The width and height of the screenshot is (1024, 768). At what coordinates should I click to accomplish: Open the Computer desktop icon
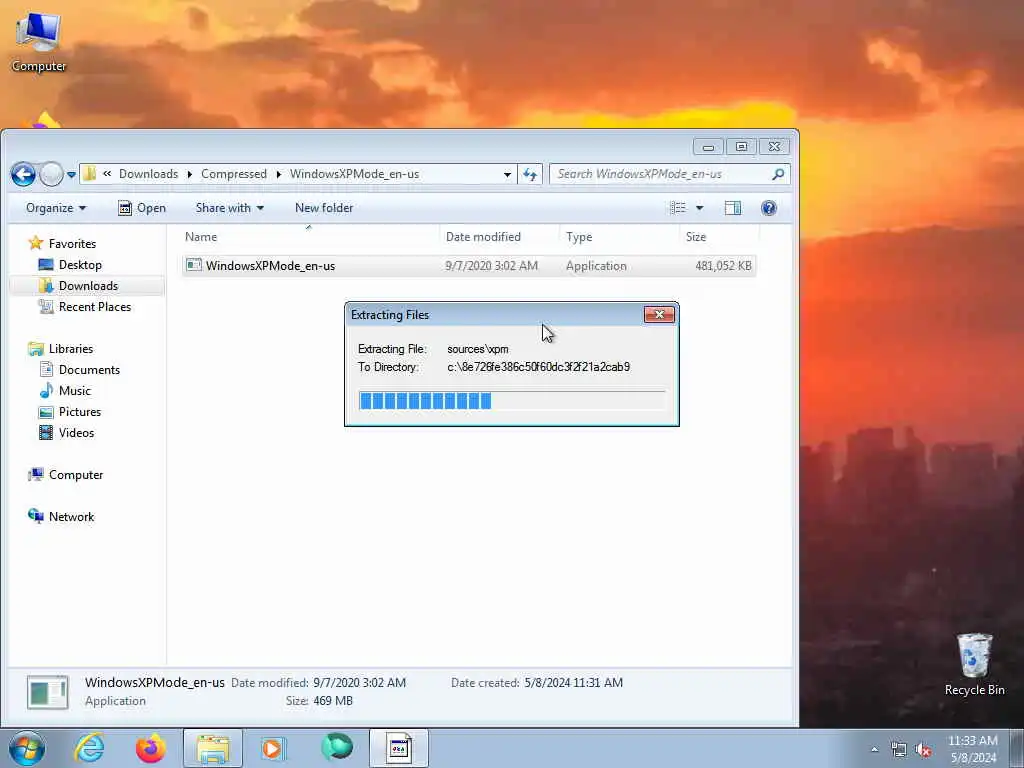coord(39,42)
